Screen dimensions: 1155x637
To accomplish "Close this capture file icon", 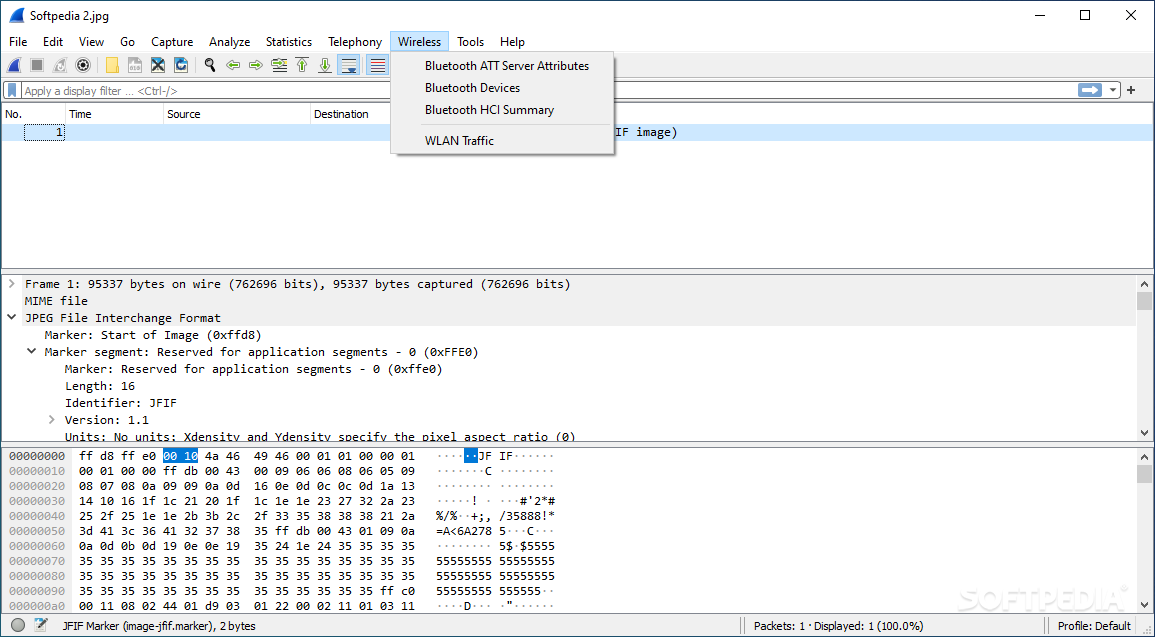I will coord(158,66).
